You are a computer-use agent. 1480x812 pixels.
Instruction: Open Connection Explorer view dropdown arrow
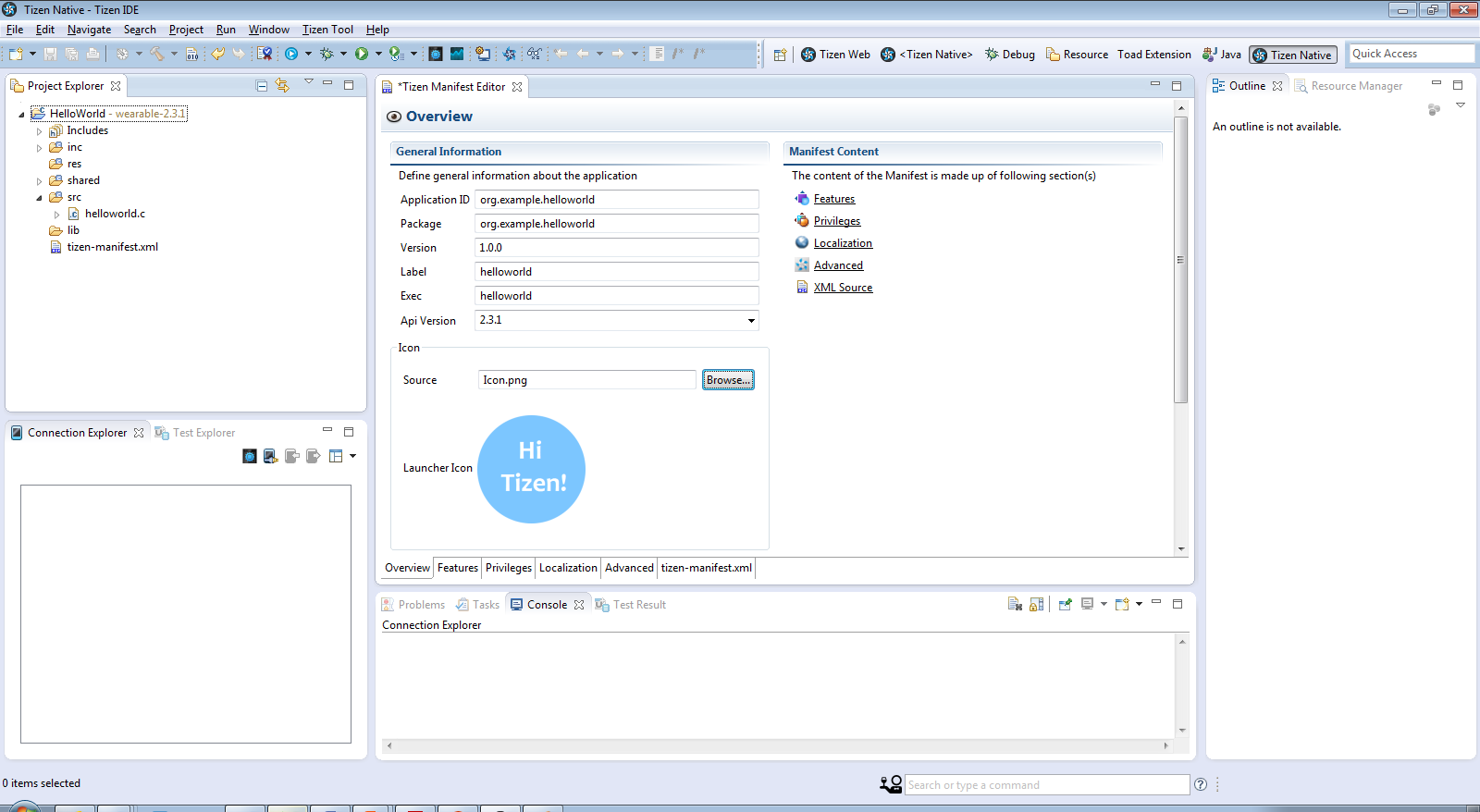[x=352, y=456]
